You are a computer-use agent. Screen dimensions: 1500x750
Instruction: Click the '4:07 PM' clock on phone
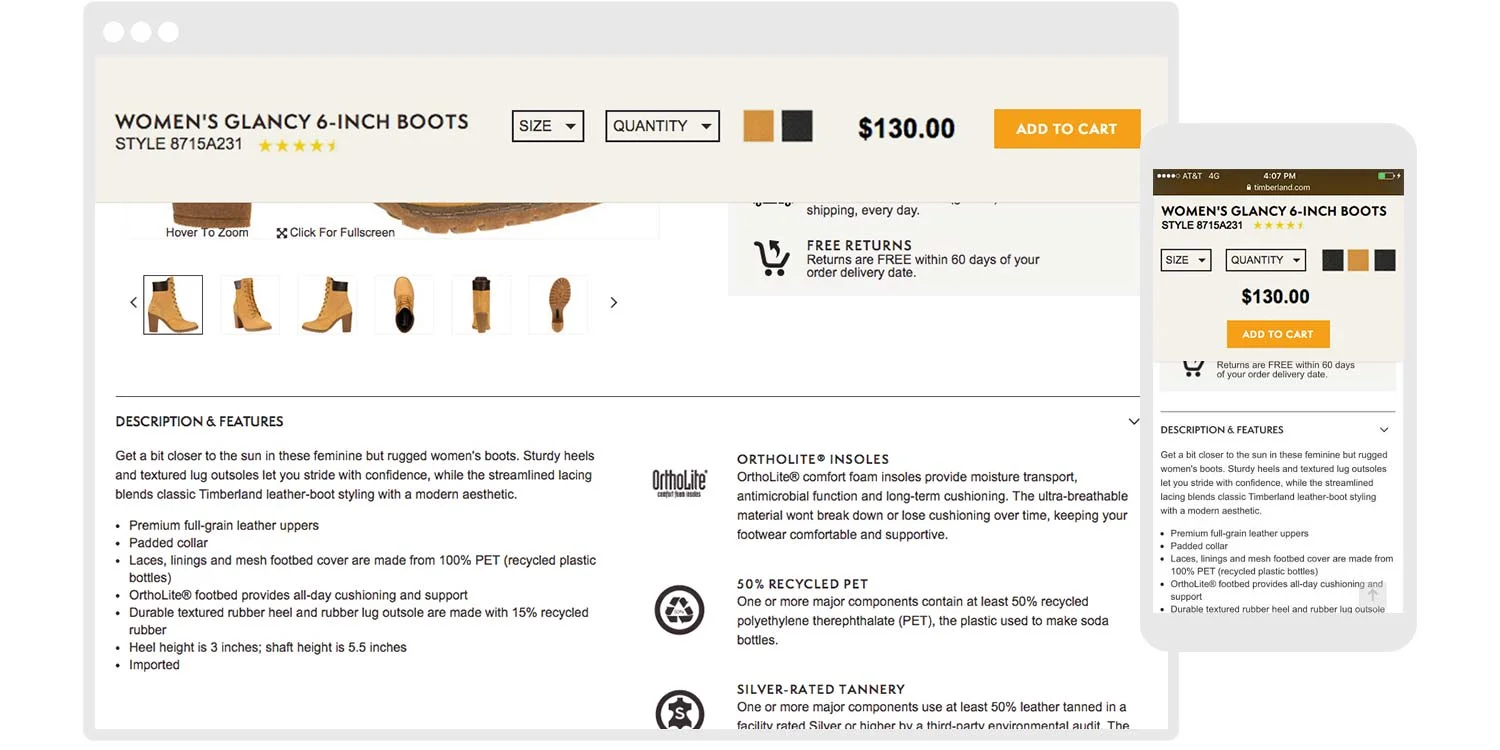1279,176
